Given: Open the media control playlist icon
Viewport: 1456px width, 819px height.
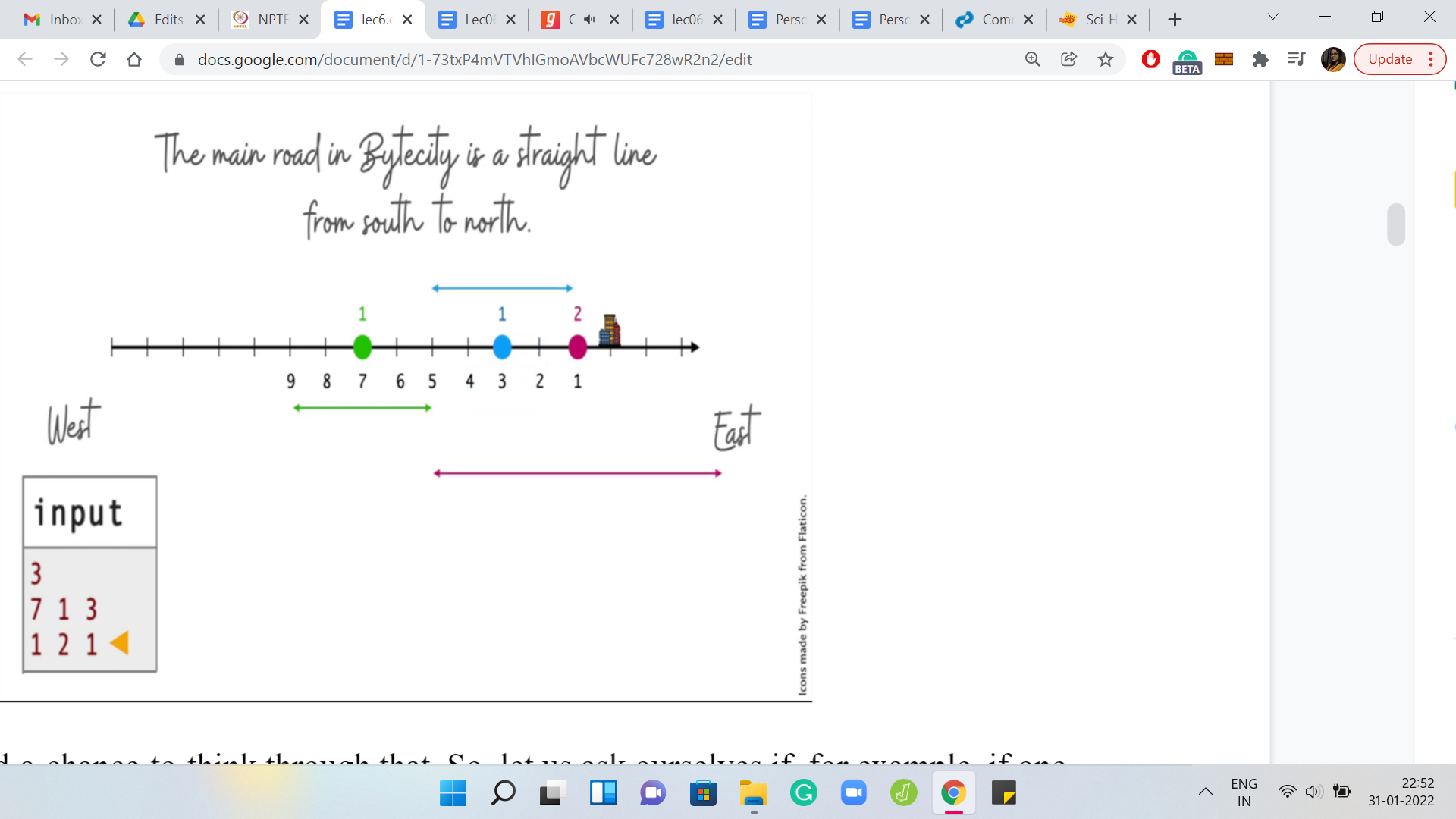Looking at the screenshot, I should [1296, 59].
